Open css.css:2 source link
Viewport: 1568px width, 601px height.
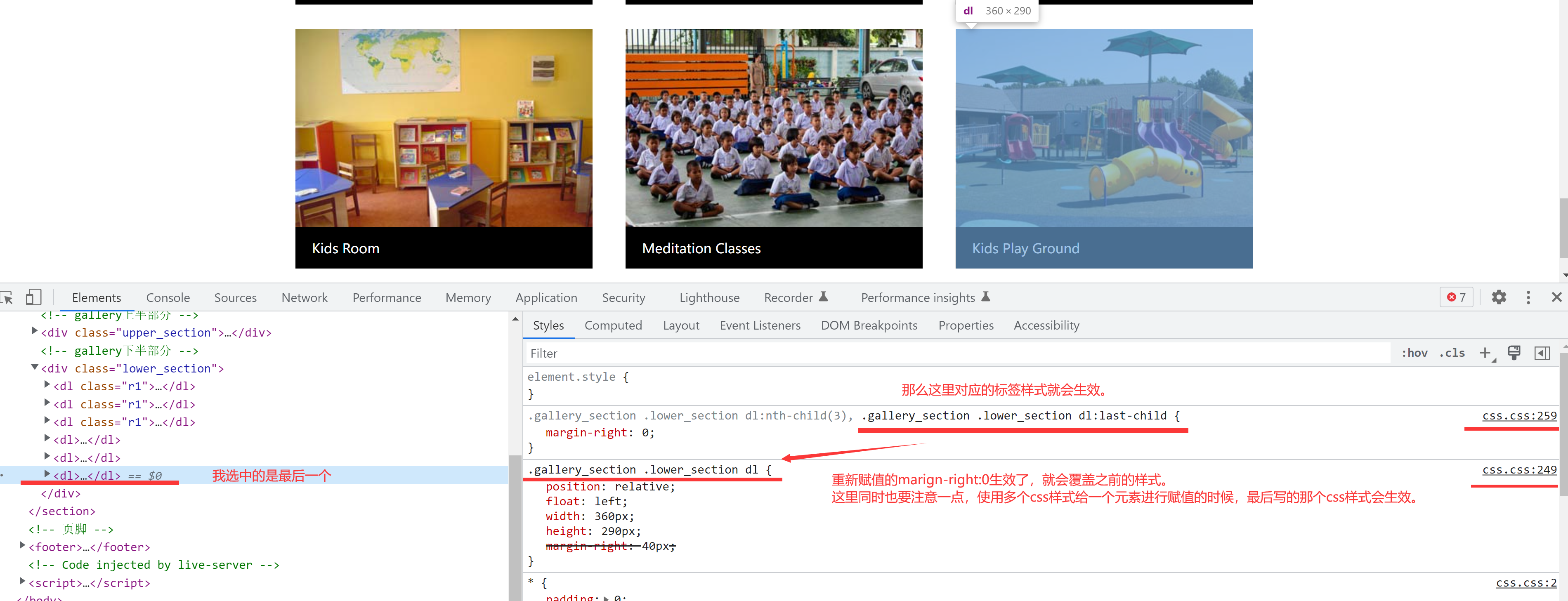point(1526,583)
